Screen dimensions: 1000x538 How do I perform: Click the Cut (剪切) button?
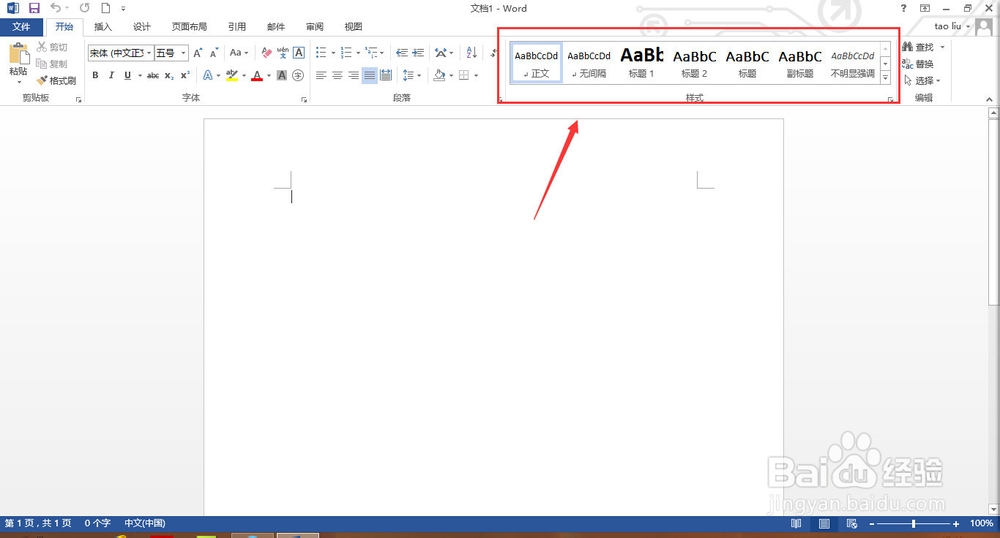tap(52, 47)
